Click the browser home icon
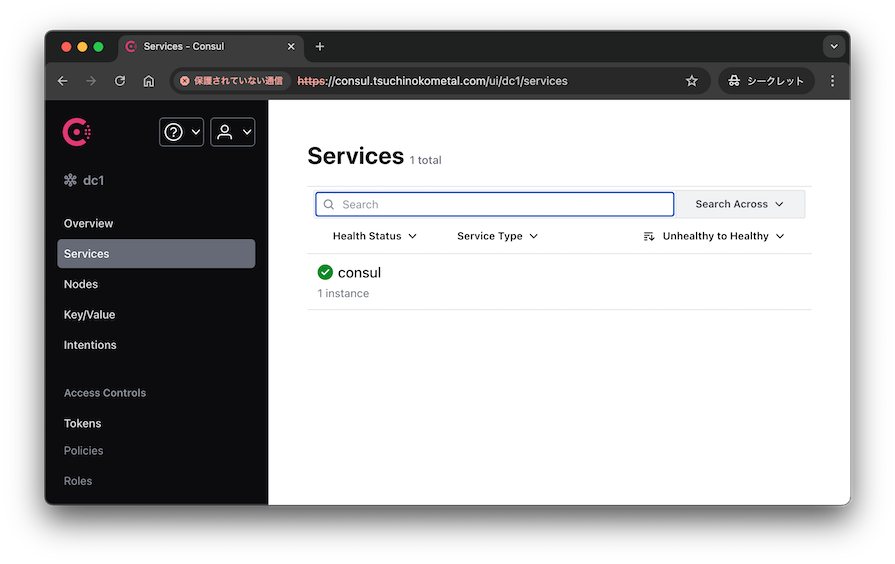 (149, 81)
